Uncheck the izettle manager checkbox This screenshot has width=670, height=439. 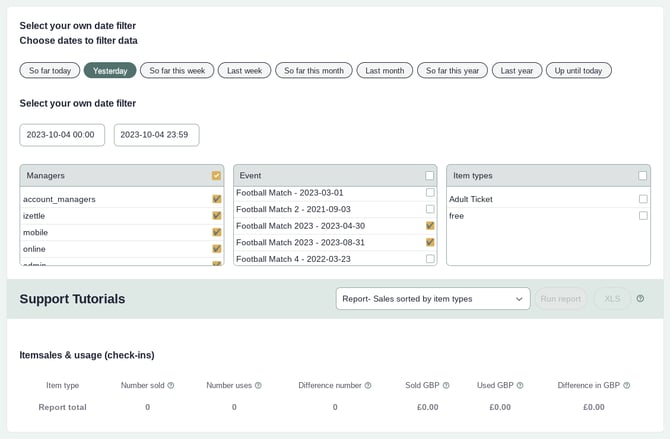[216, 215]
